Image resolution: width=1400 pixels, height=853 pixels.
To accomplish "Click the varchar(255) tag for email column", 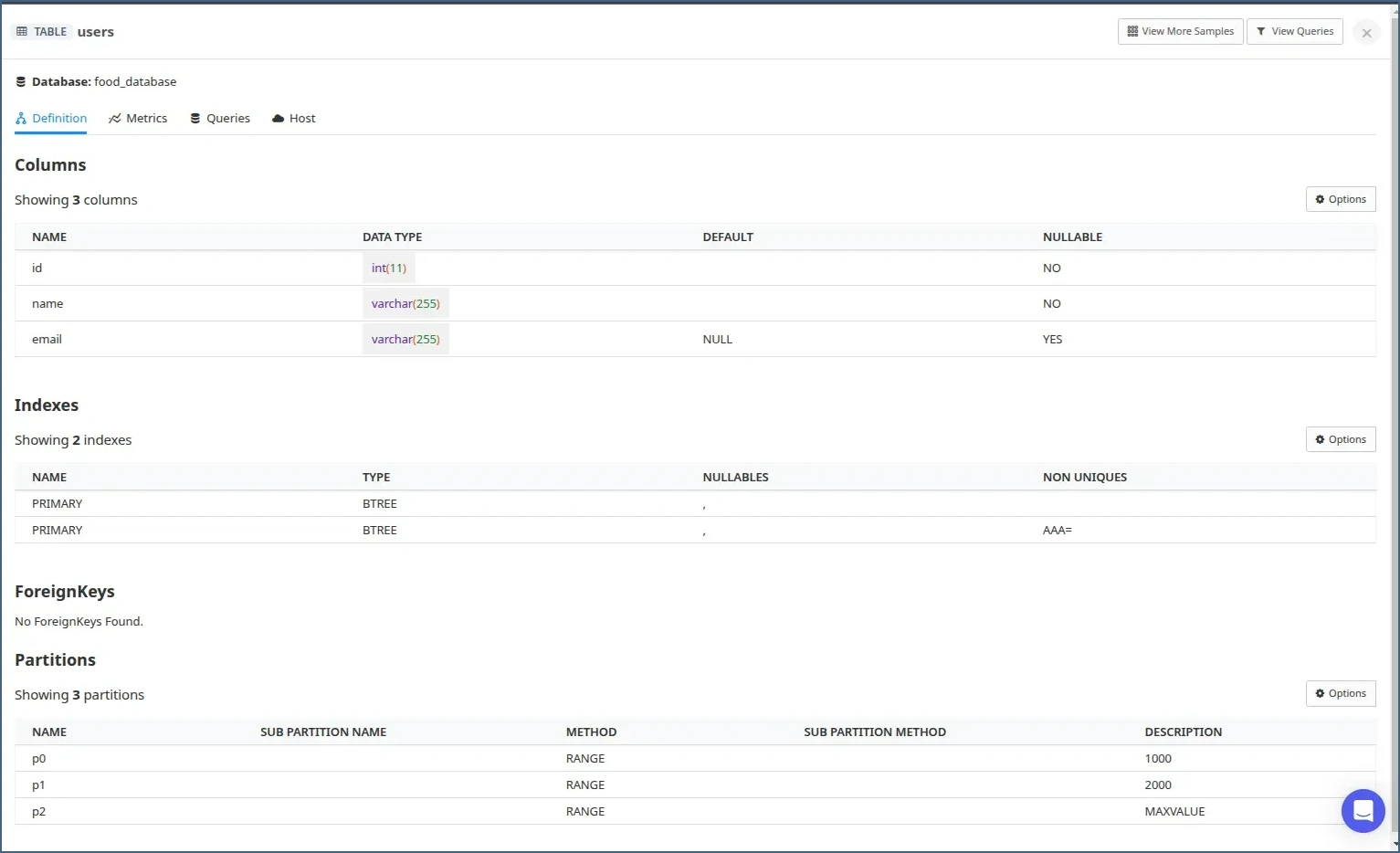I will [x=405, y=340].
